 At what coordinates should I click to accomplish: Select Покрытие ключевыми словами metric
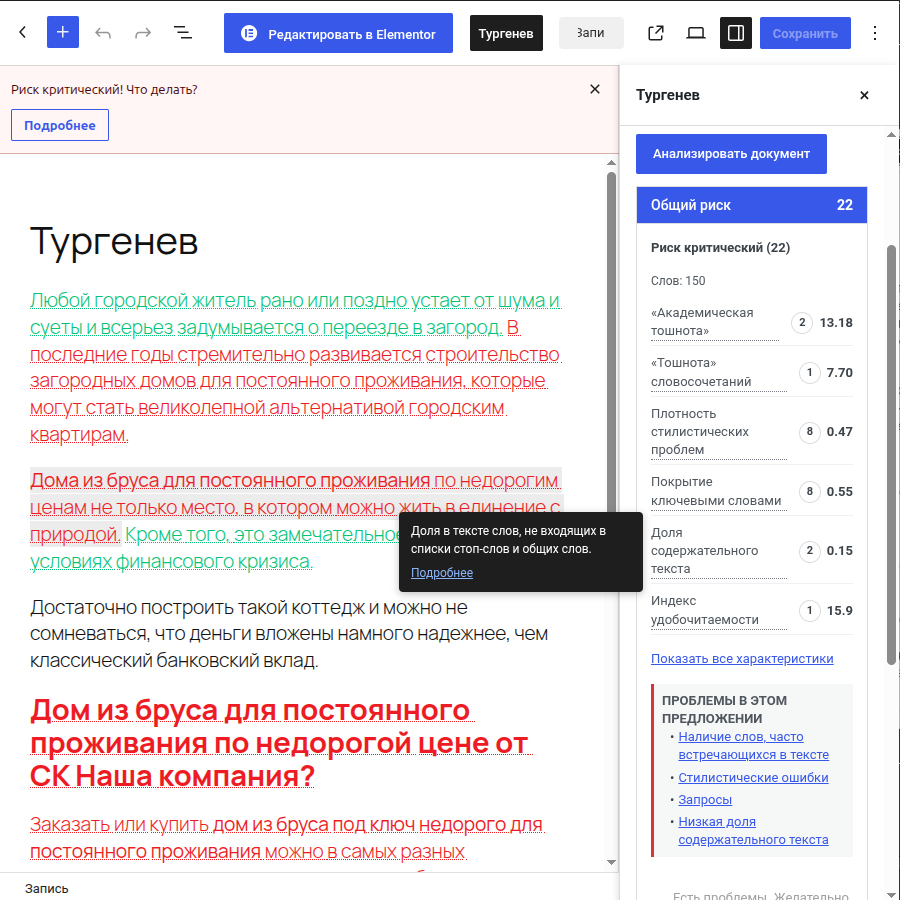[718, 491]
